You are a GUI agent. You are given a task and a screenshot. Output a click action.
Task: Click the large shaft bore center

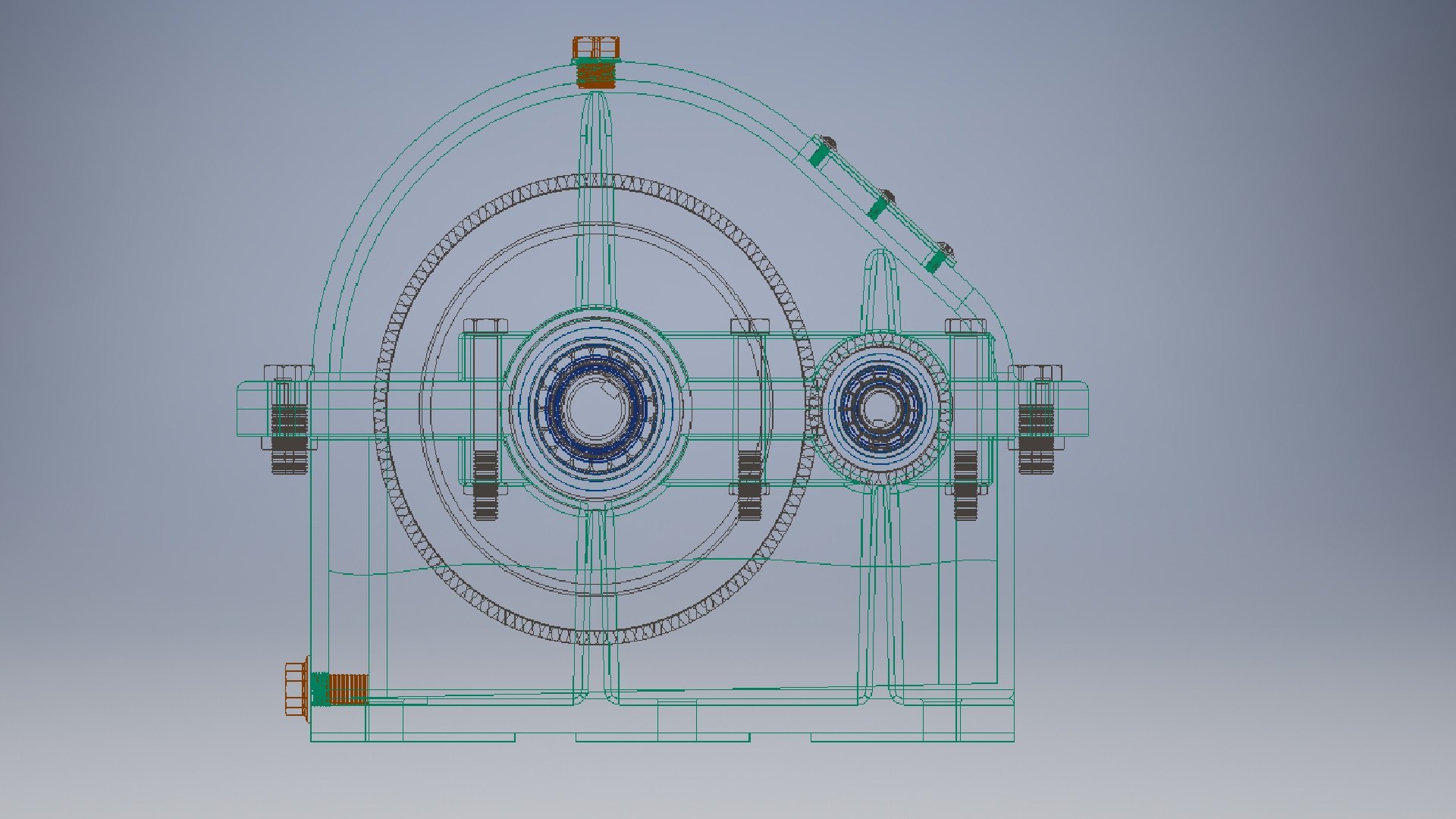click(598, 408)
